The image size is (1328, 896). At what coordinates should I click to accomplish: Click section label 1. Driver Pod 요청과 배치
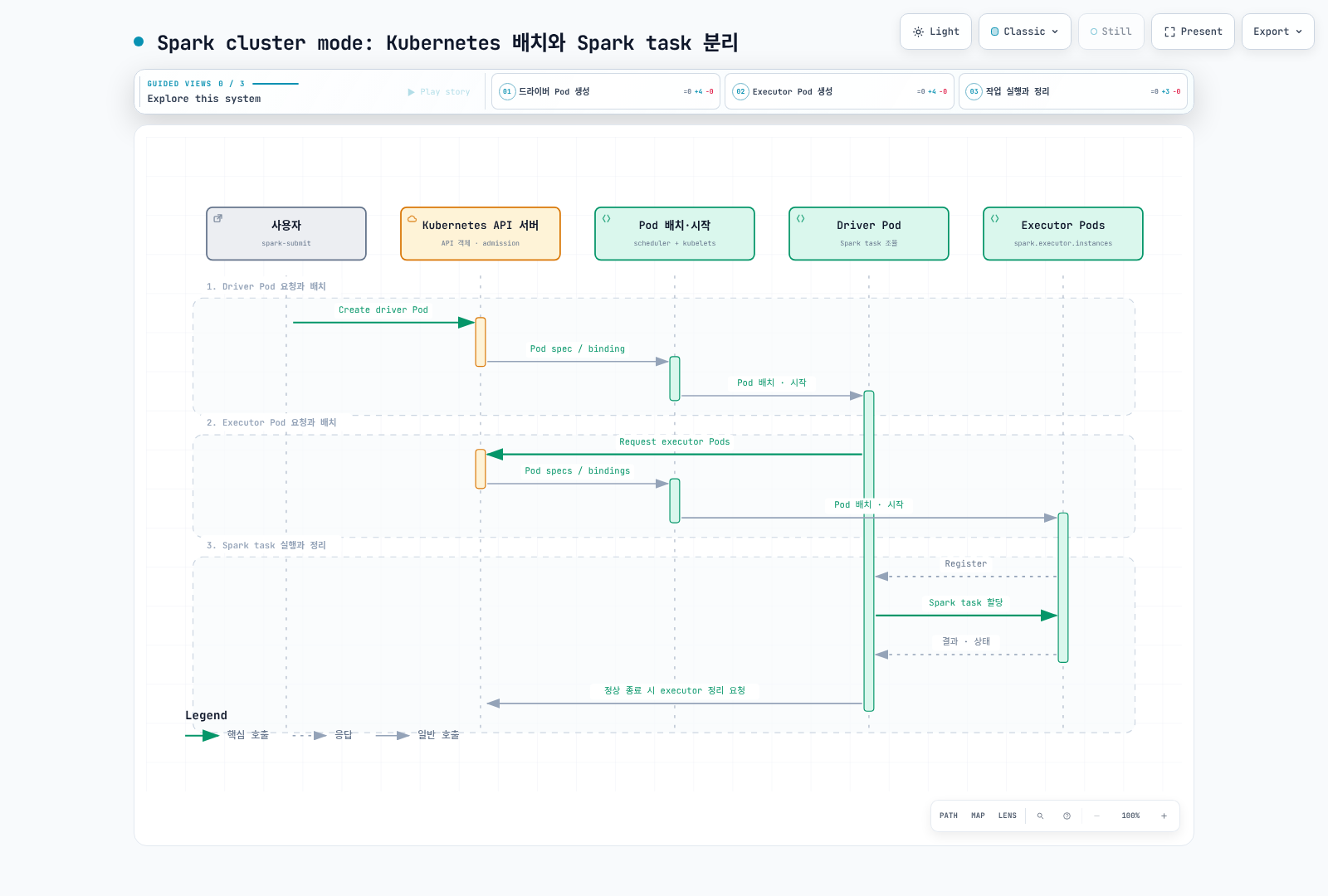tap(266, 286)
